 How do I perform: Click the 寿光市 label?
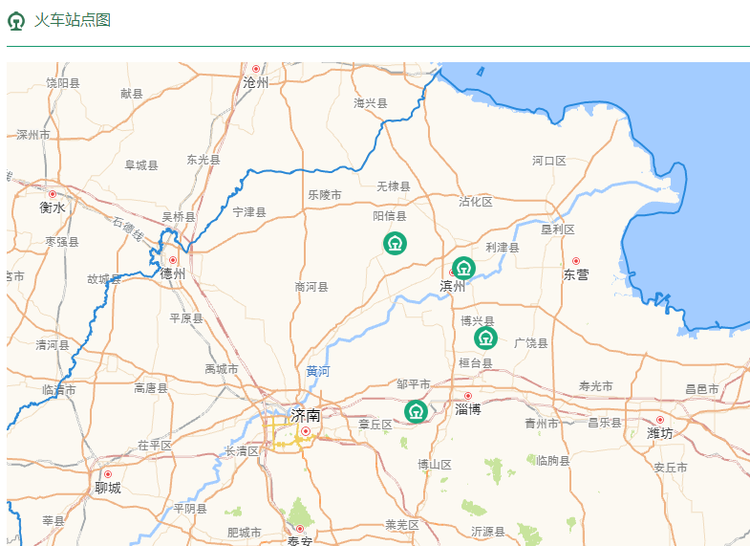click(x=596, y=386)
